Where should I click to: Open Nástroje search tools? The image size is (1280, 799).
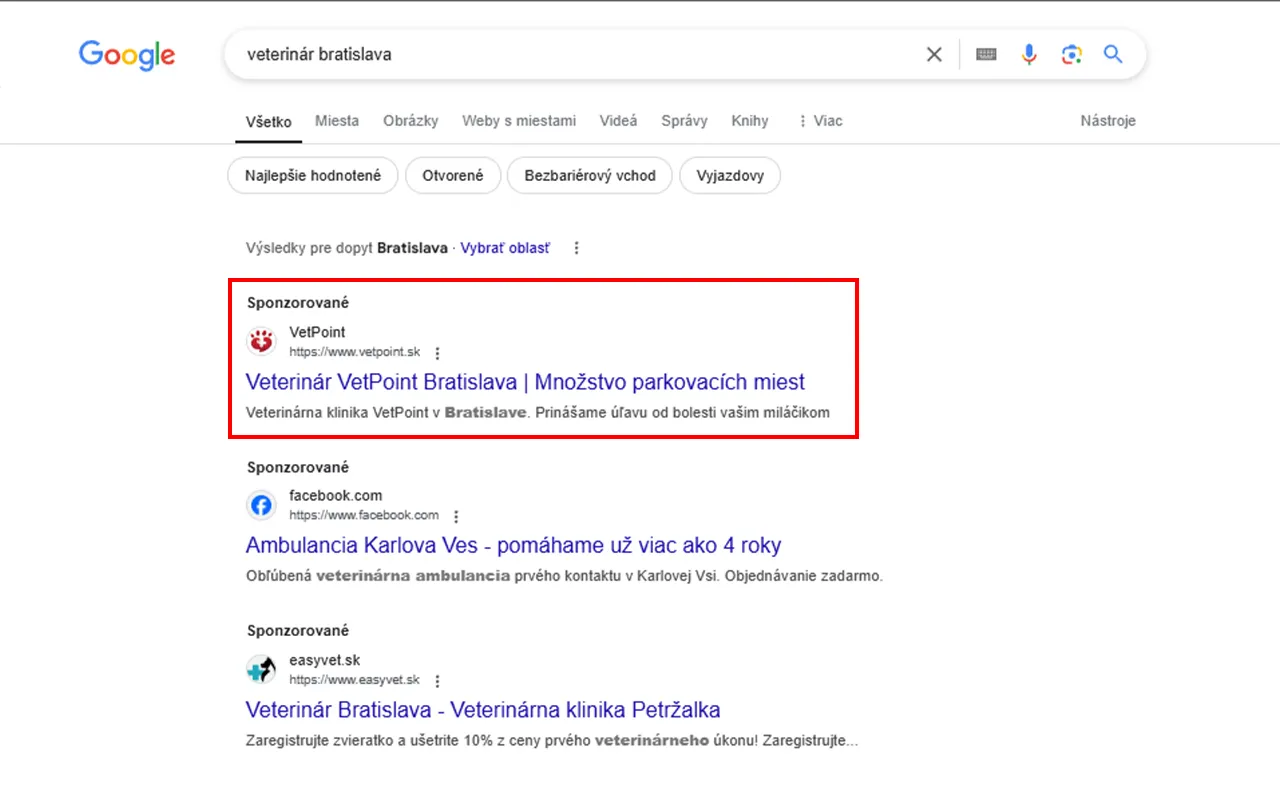1108,121
